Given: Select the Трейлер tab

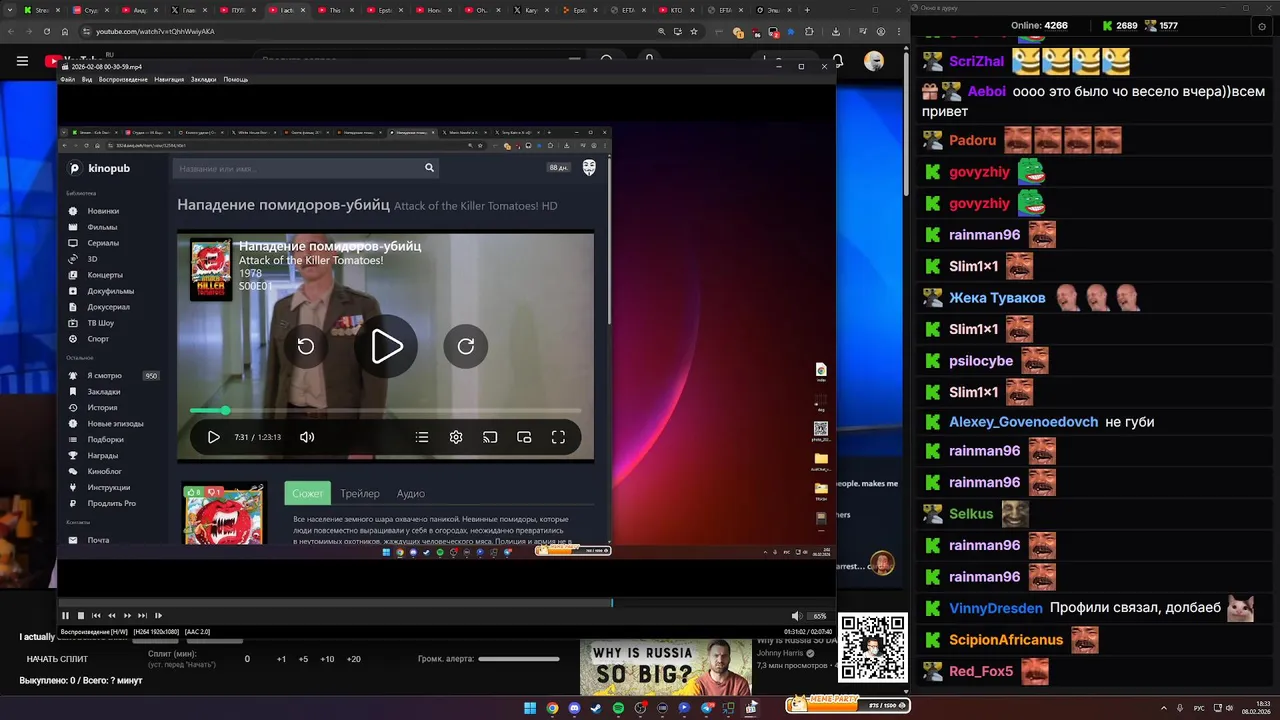Looking at the screenshot, I should (360, 493).
